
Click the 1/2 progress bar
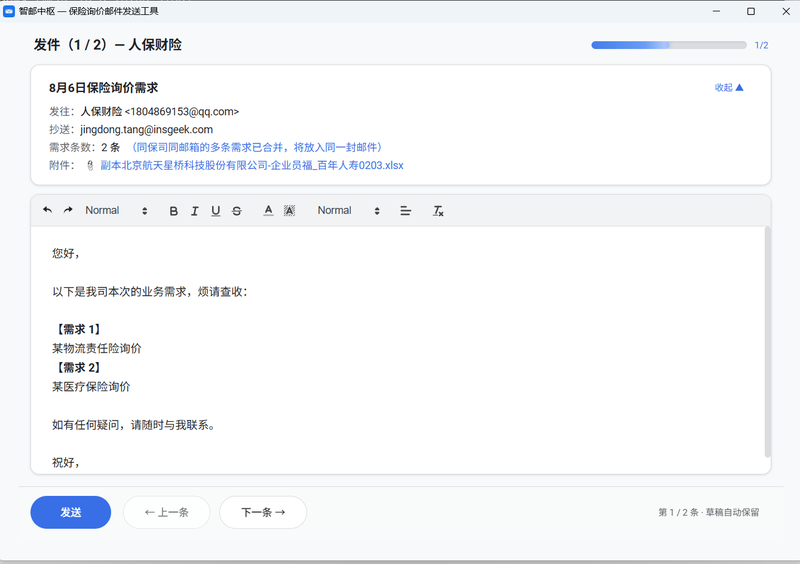(669, 45)
